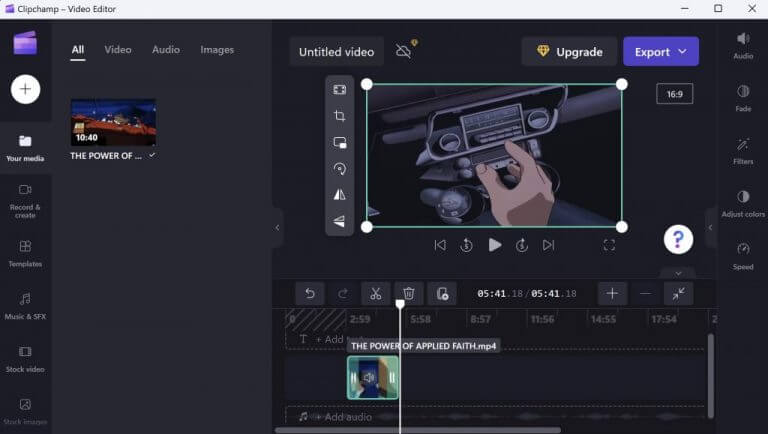Switch to the Images media tab

pos(217,49)
